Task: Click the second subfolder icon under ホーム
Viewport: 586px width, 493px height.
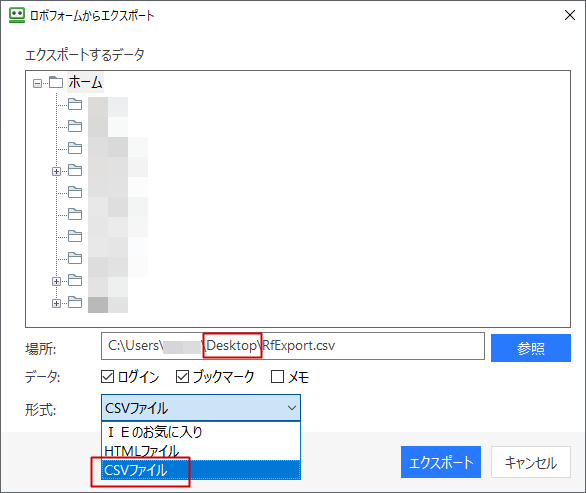Action: pos(75,126)
